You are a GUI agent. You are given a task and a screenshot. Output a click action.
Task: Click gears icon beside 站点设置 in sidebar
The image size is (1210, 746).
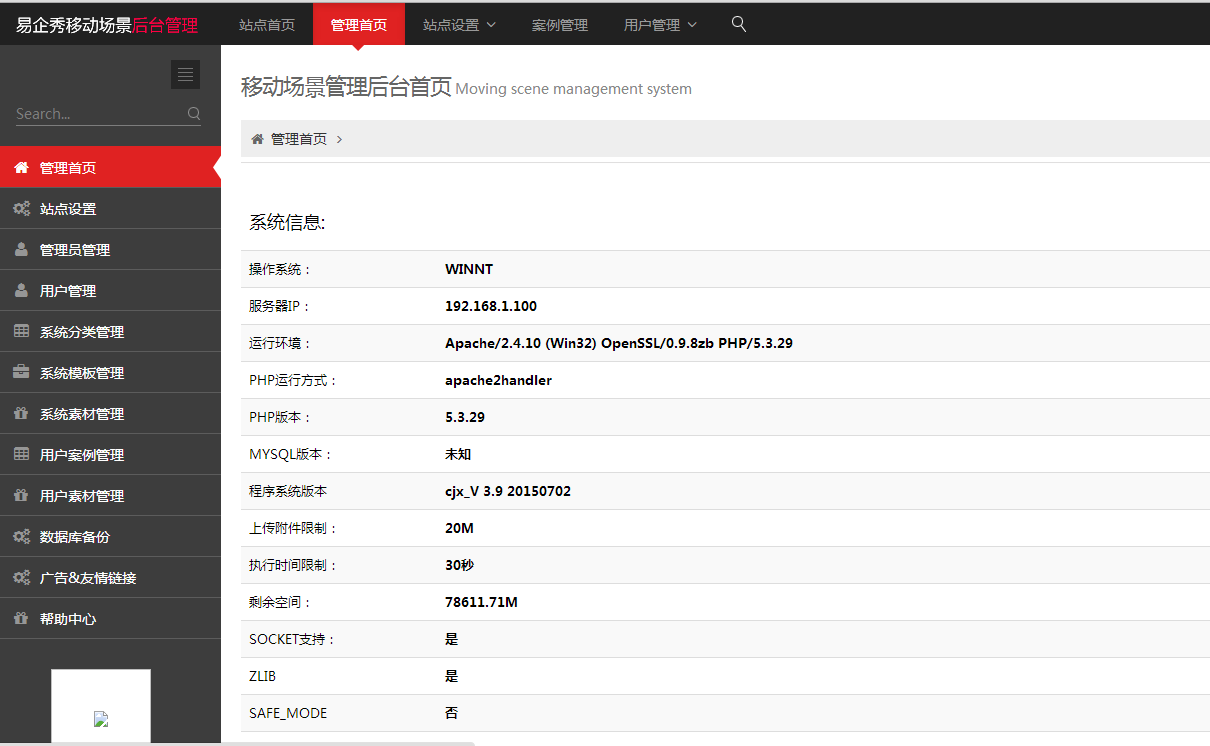point(21,209)
